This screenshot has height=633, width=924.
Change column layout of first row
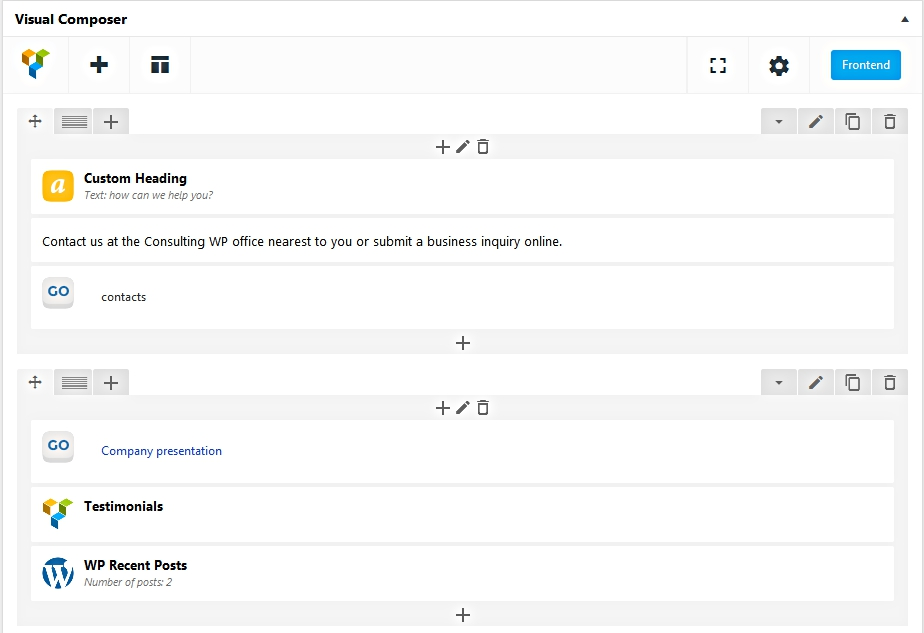(74, 122)
